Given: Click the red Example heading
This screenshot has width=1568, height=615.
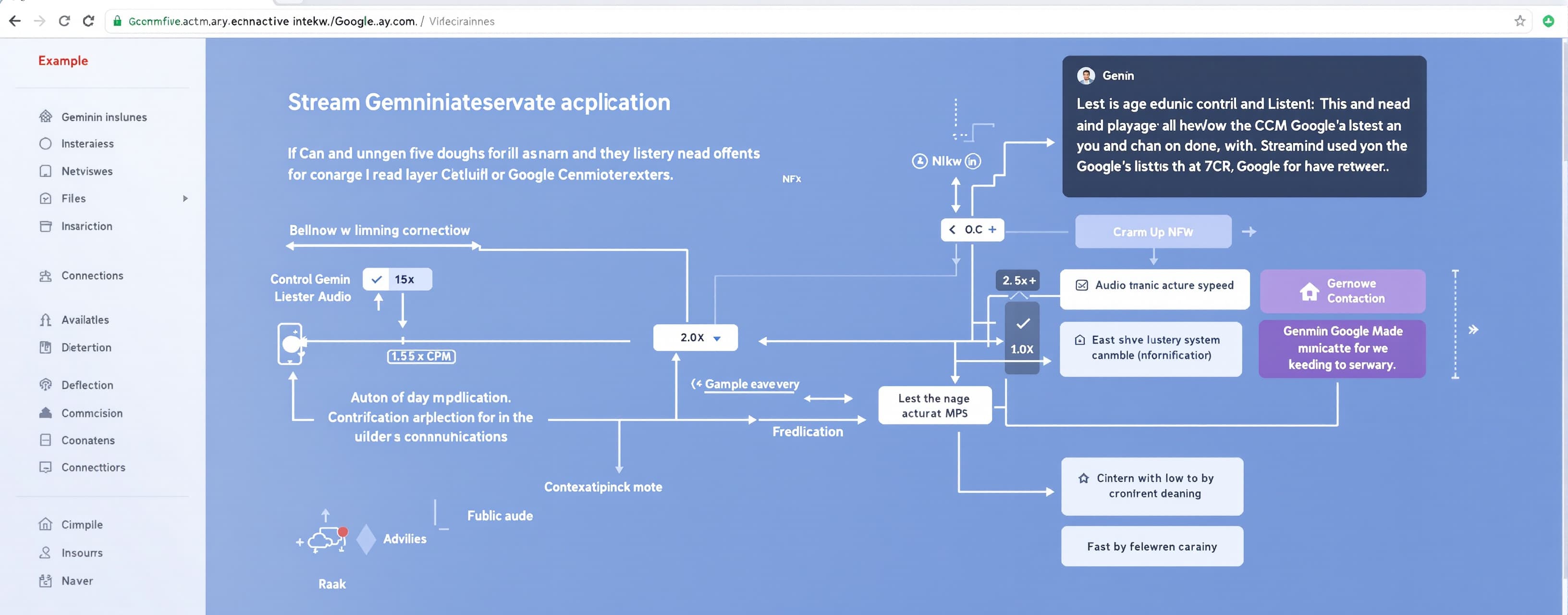Looking at the screenshot, I should click(x=63, y=61).
